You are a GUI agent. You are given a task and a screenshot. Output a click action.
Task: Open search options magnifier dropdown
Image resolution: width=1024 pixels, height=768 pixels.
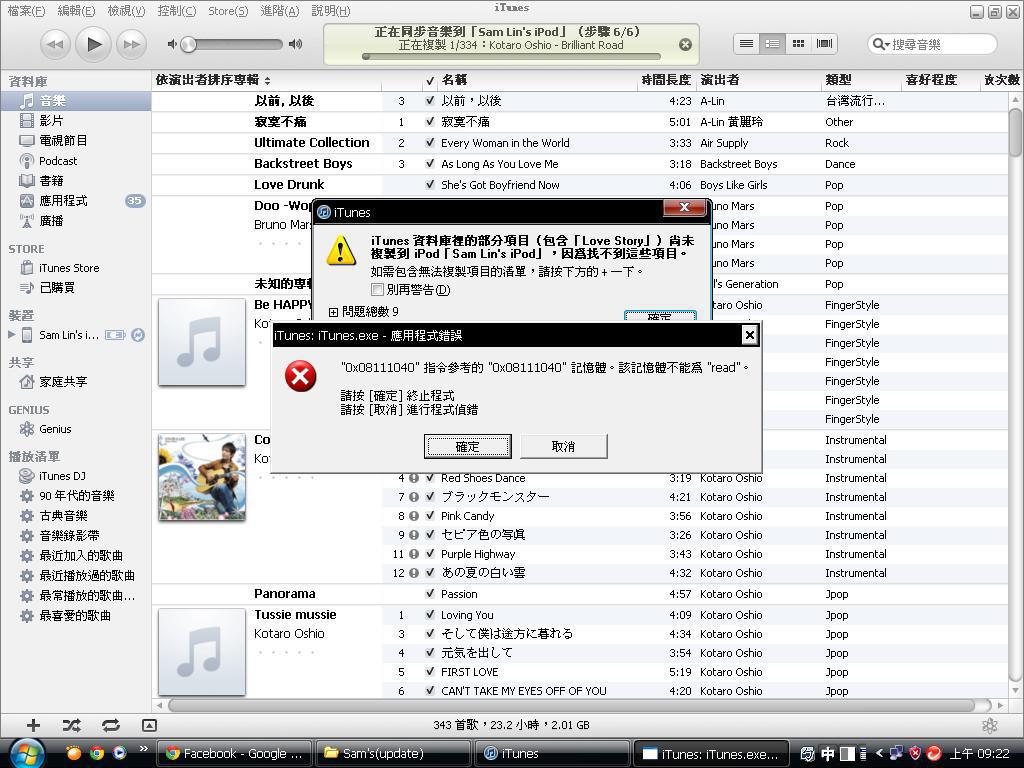pyautogui.click(x=881, y=44)
